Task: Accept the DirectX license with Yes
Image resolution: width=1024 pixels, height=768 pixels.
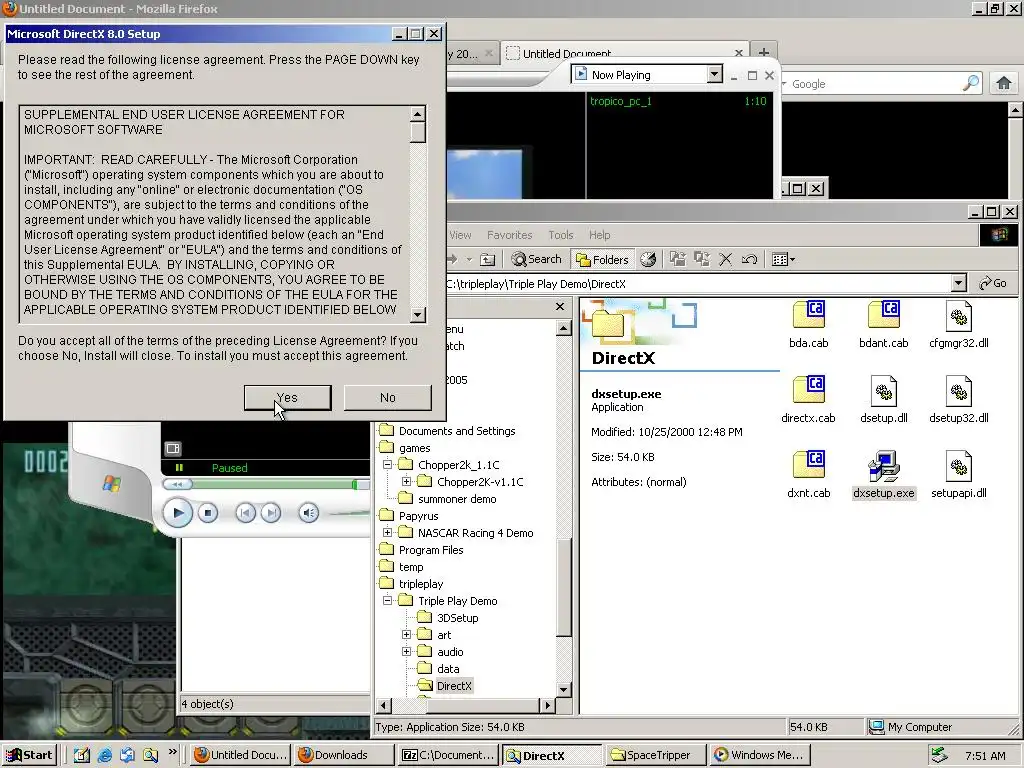Action: coord(287,398)
